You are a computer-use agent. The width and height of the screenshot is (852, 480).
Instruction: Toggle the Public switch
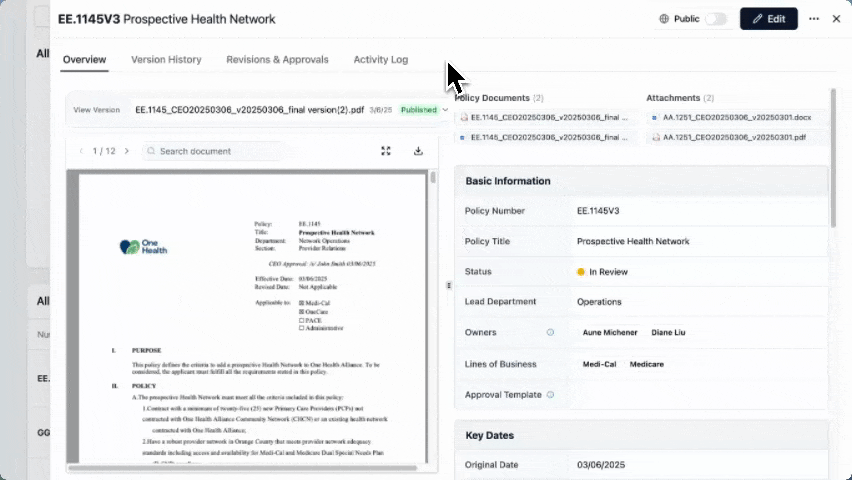click(716, 19)
